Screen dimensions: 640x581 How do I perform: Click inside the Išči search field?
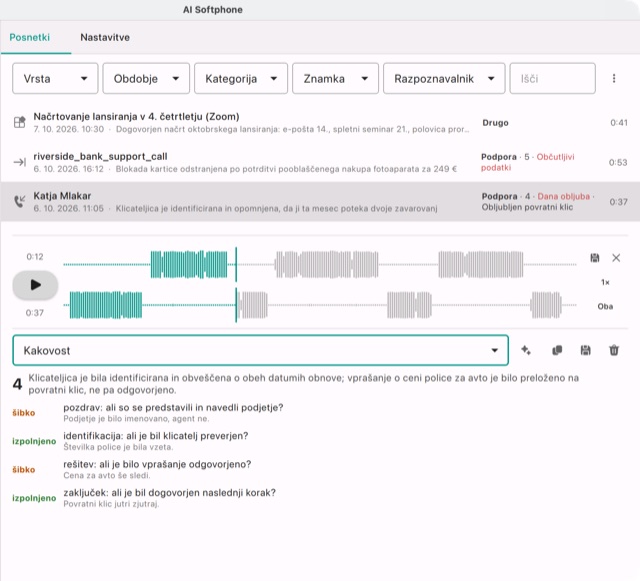pos(552,78)
